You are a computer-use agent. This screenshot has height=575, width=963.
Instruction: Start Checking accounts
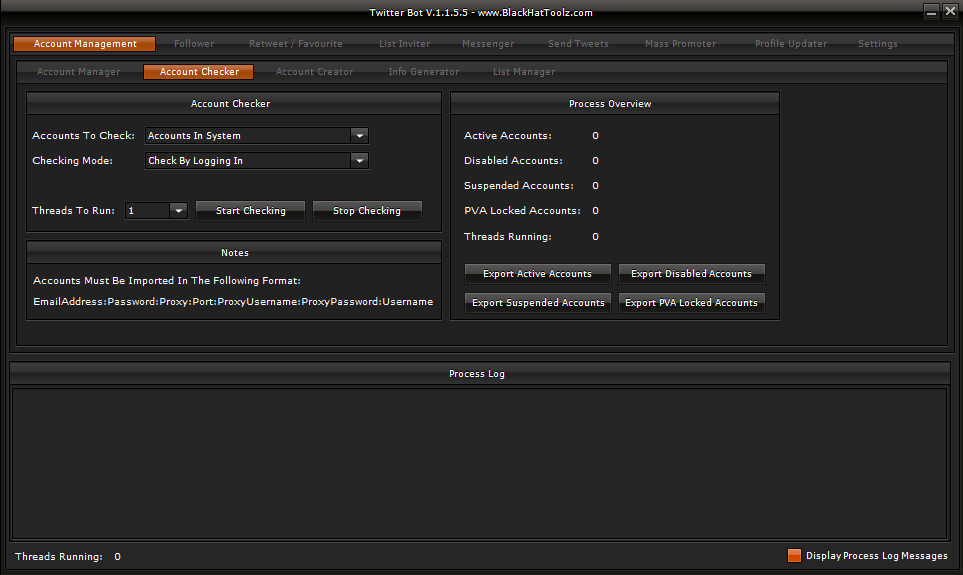coord(251,211)
